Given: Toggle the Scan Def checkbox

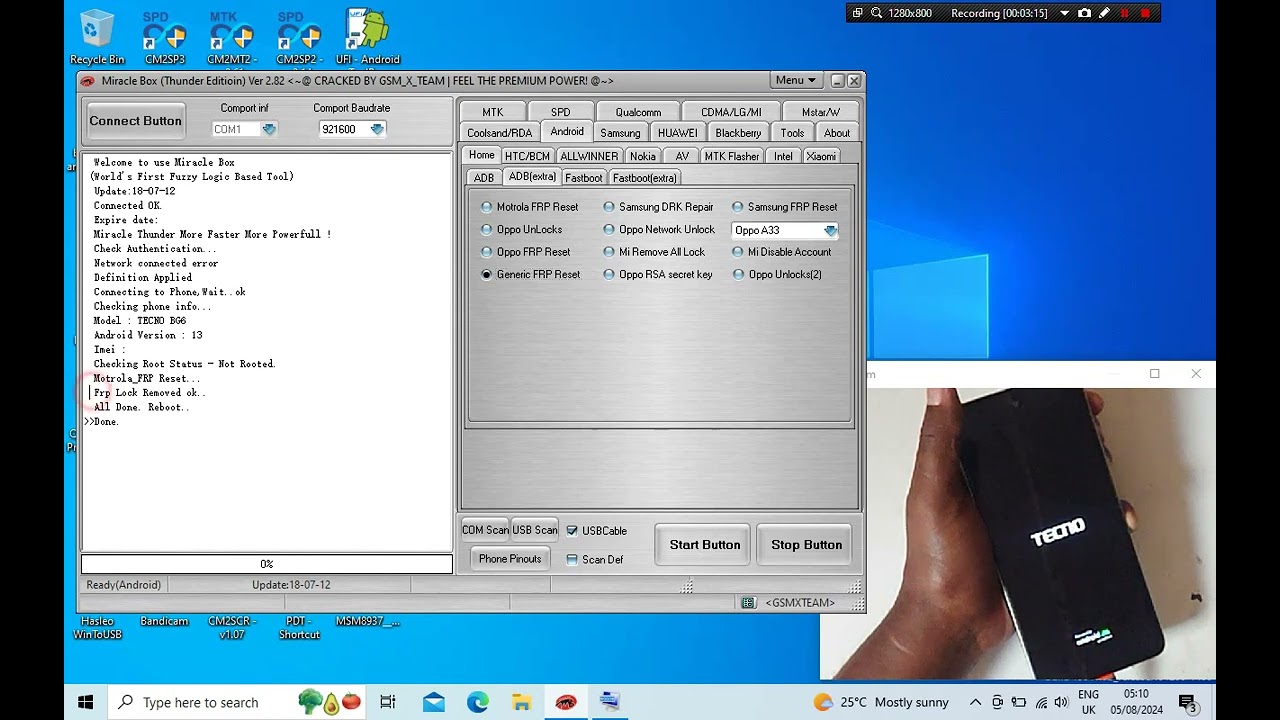Looking at the screenshot, I should pos(594,560).
